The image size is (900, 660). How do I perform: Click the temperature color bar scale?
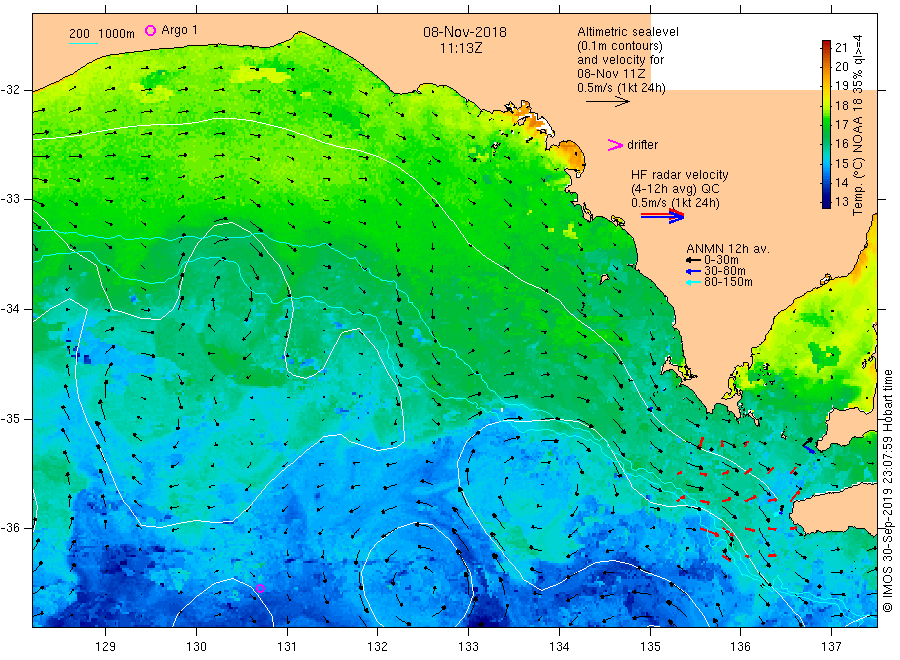(x=827, y=124)
